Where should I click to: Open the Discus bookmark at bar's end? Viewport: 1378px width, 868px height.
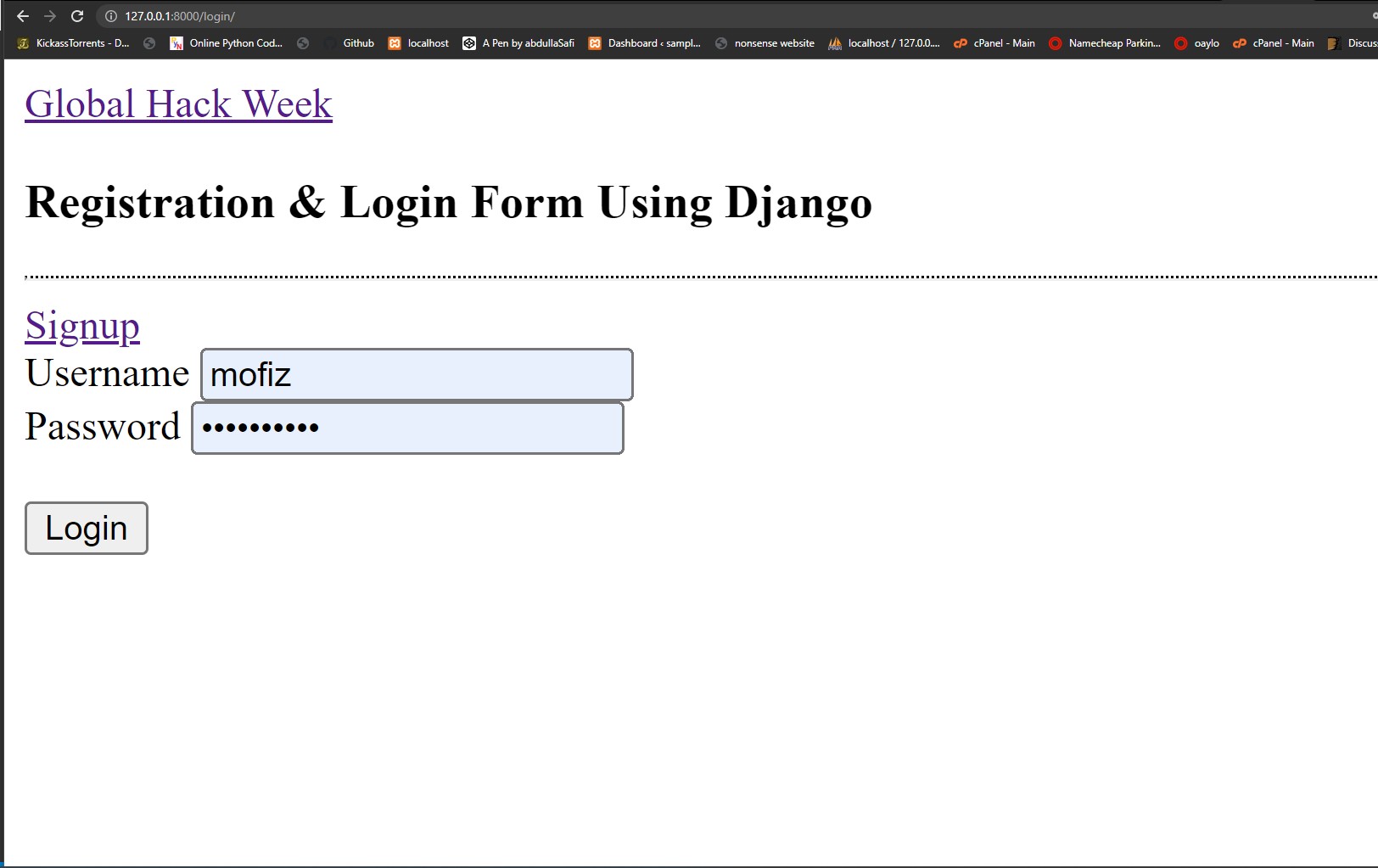[x=1353, y=43]
